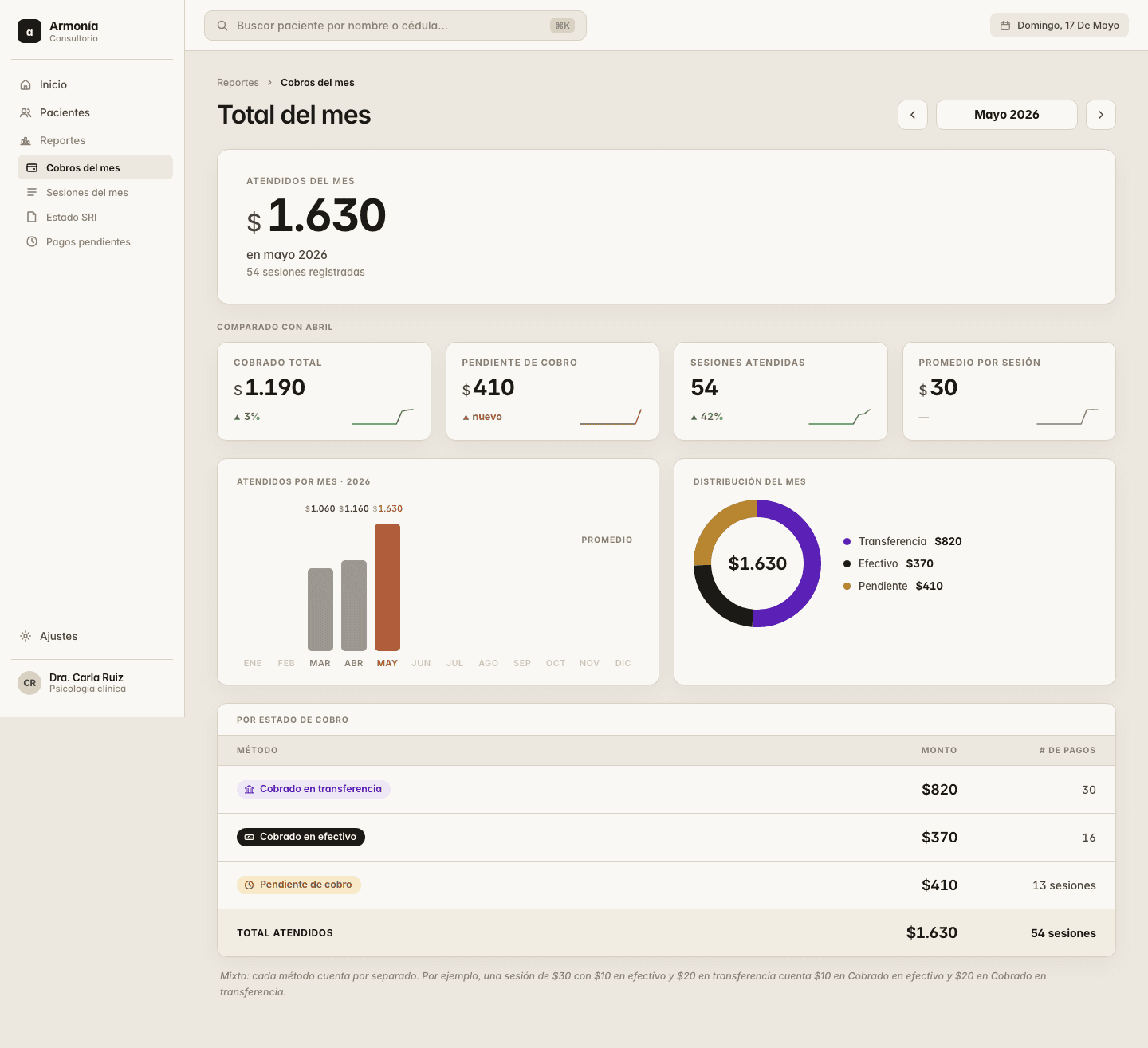Click the purple Transferencia legend dot

pyautogui.click(x=847, y=541)
